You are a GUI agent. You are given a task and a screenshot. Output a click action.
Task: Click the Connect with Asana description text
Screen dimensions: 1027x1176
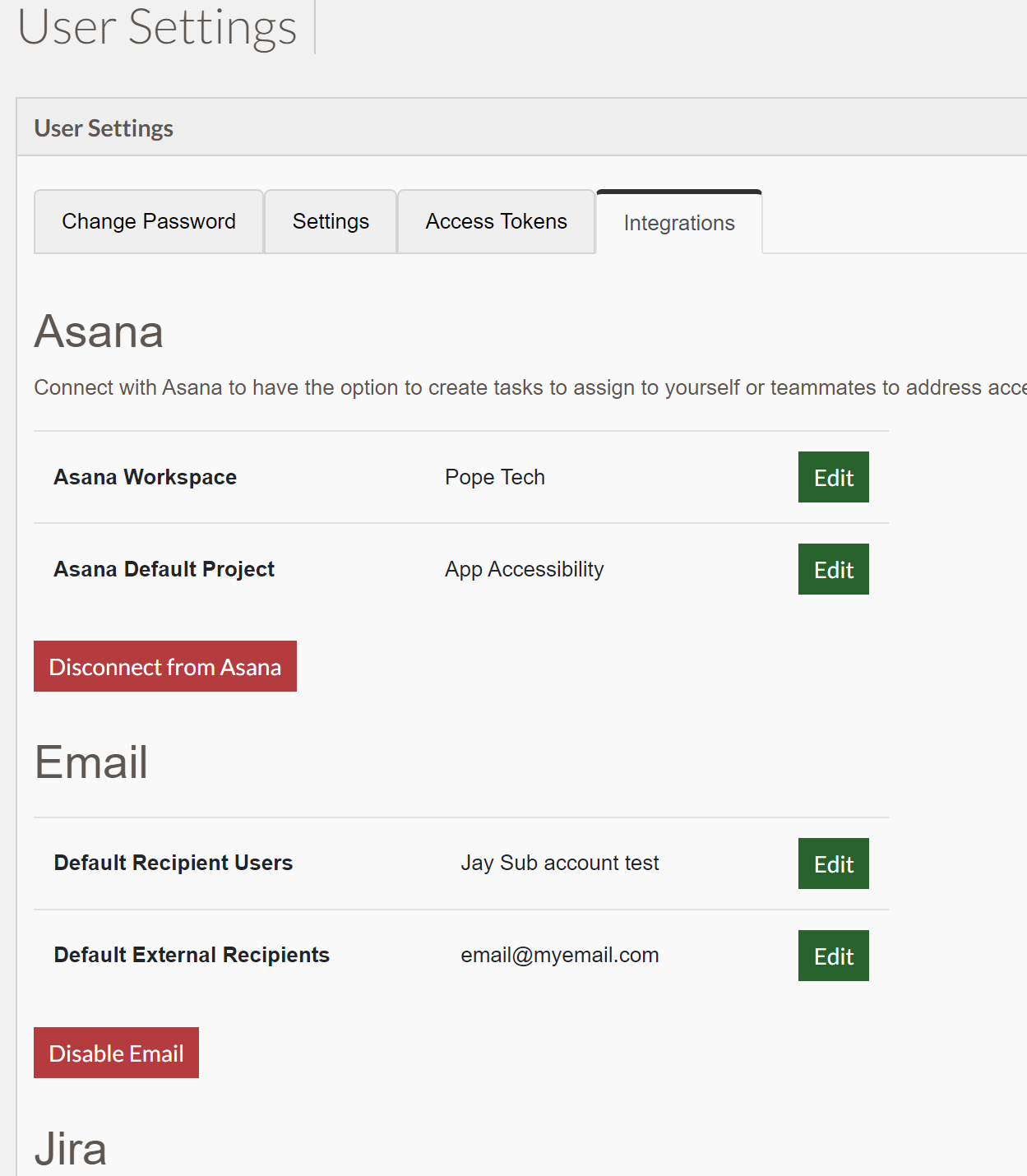click(530, 387)
